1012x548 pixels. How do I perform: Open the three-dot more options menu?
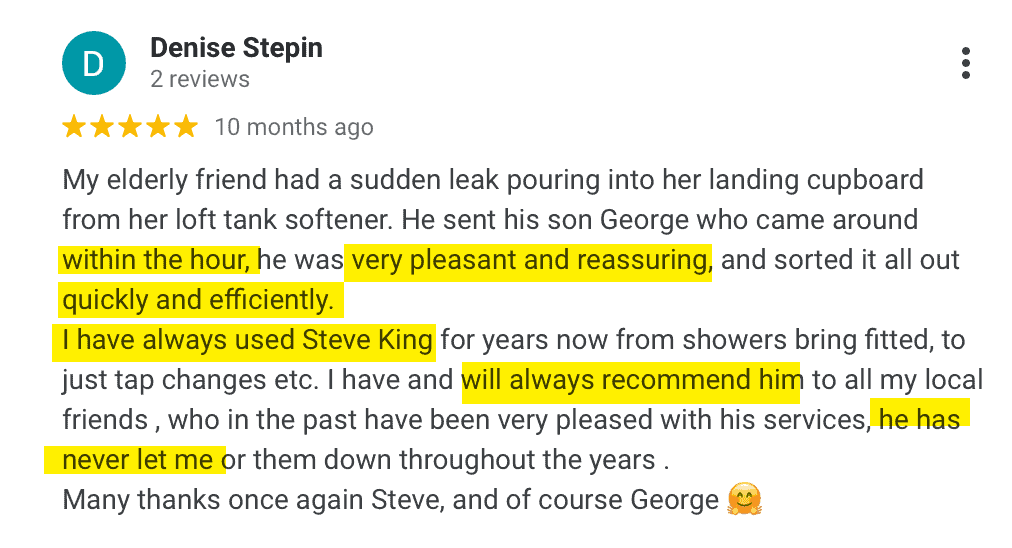(x=965, y=63)
